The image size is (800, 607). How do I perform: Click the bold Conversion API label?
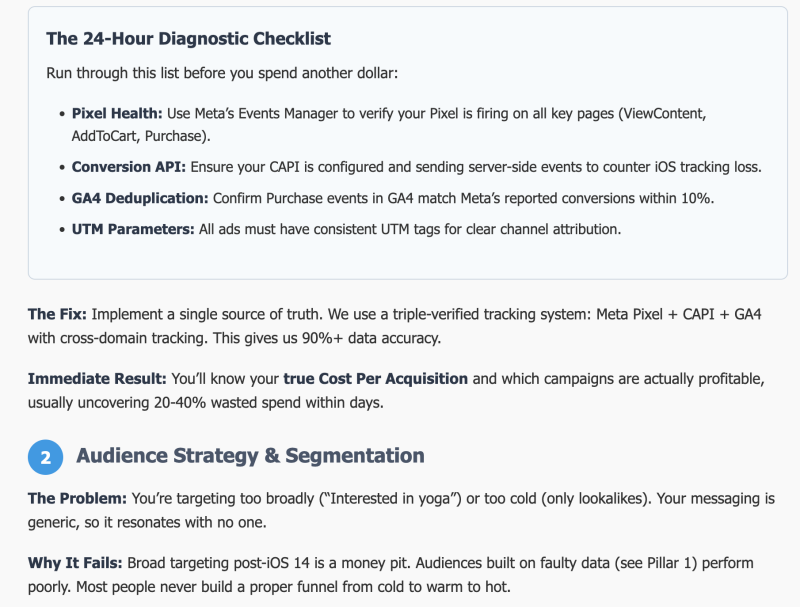(129, 167)
